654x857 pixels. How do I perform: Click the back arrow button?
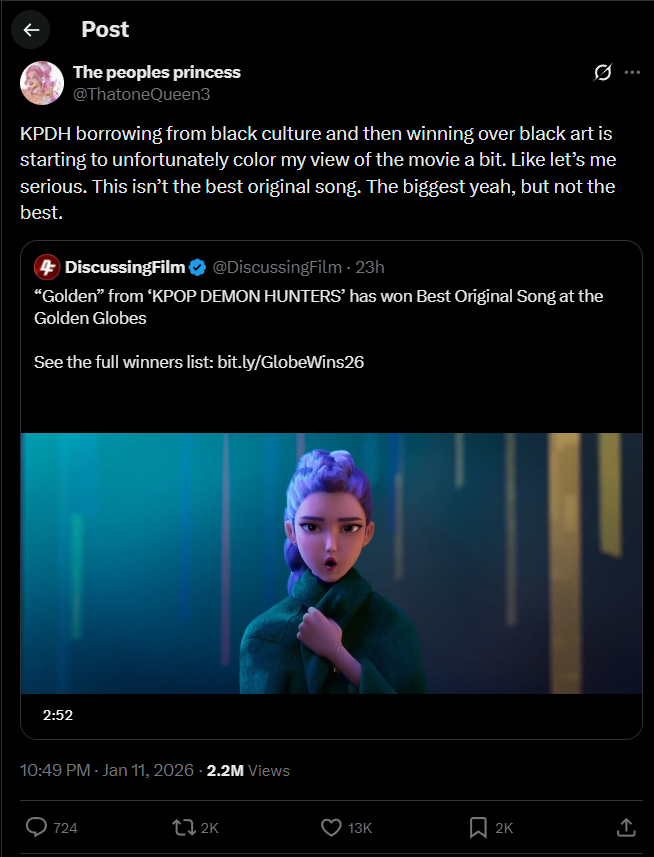pos(31,30)
